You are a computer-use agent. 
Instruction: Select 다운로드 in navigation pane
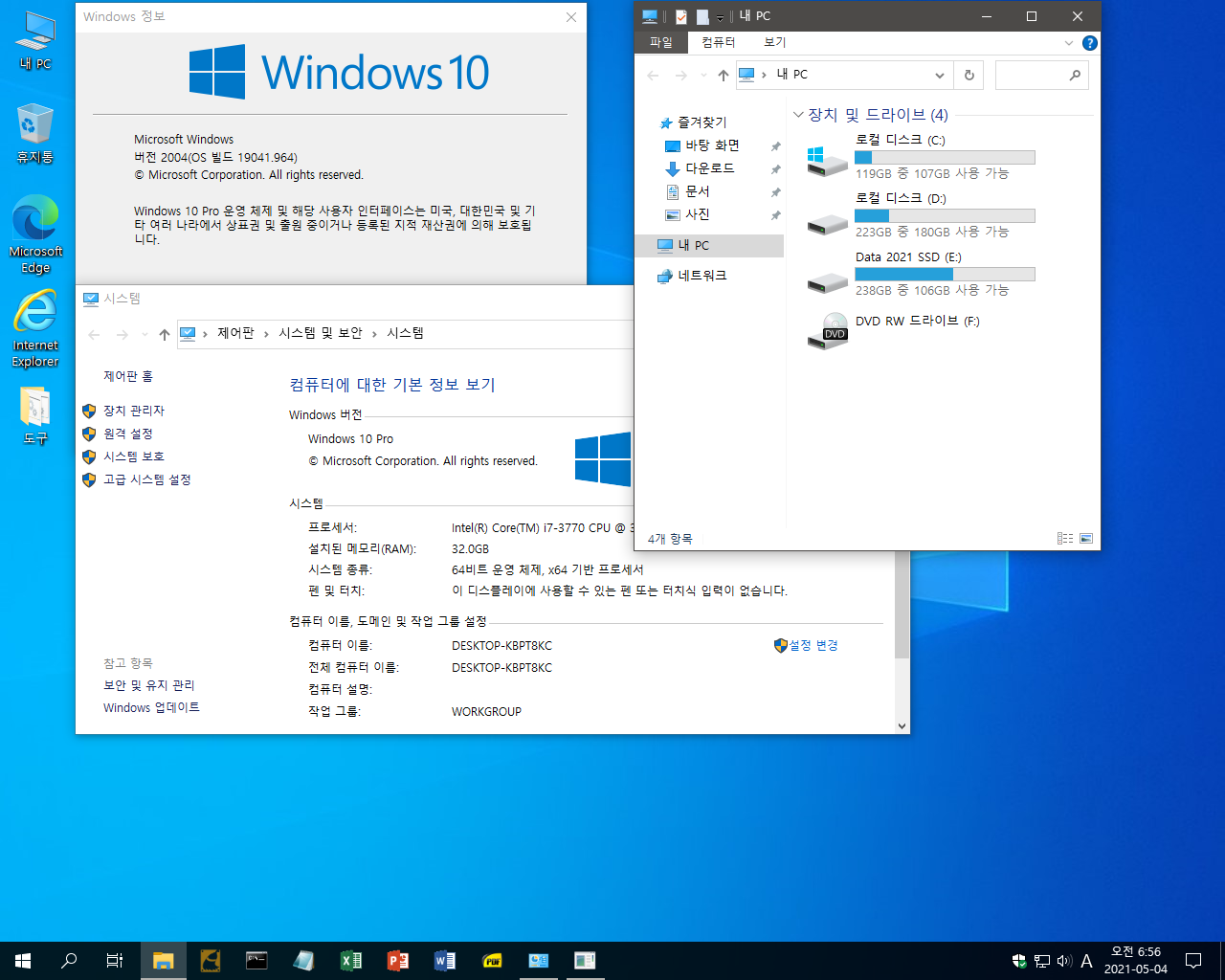click(709, 168)
